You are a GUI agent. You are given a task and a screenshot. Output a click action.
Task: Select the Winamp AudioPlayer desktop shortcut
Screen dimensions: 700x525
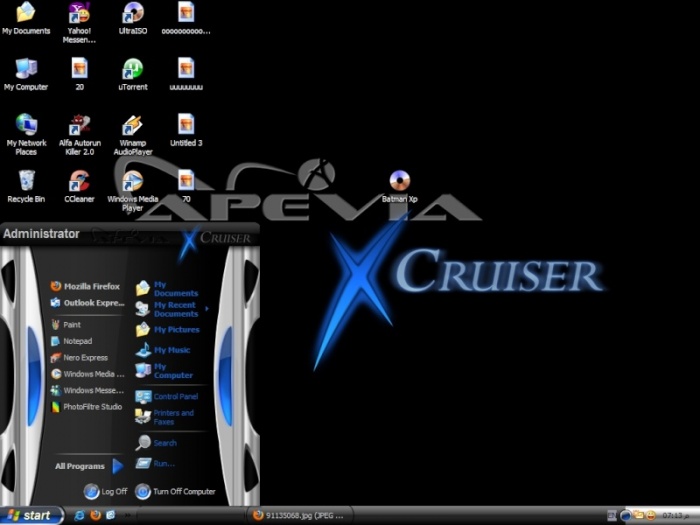tap(133, 134)
